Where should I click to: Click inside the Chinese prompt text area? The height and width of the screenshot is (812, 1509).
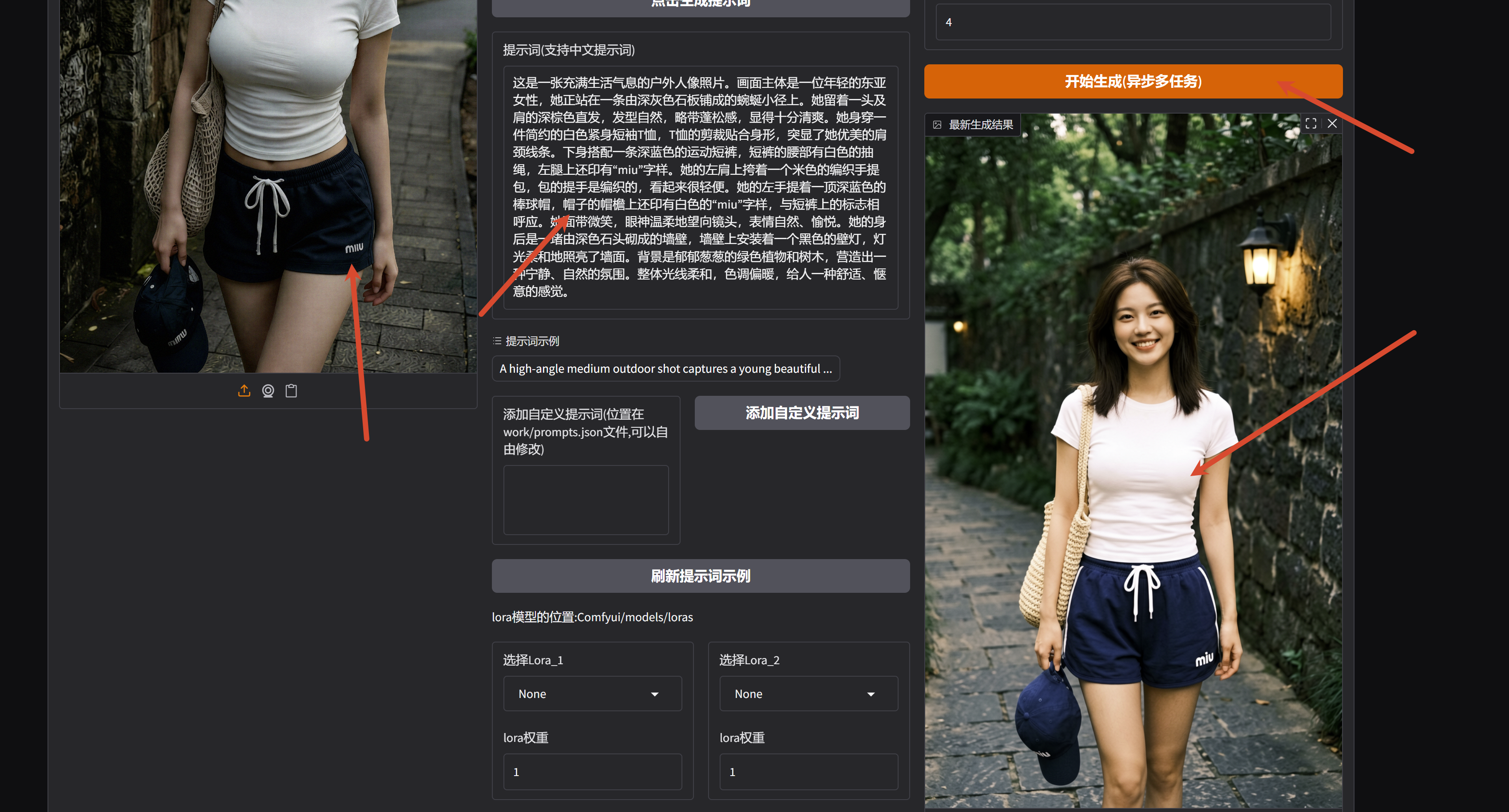pos(700,187)
